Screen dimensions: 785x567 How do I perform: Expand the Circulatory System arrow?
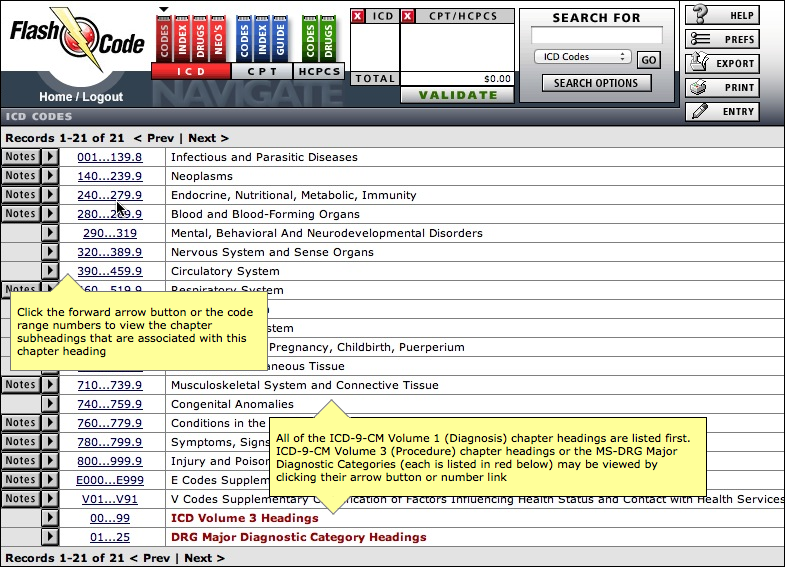point(50,271)
